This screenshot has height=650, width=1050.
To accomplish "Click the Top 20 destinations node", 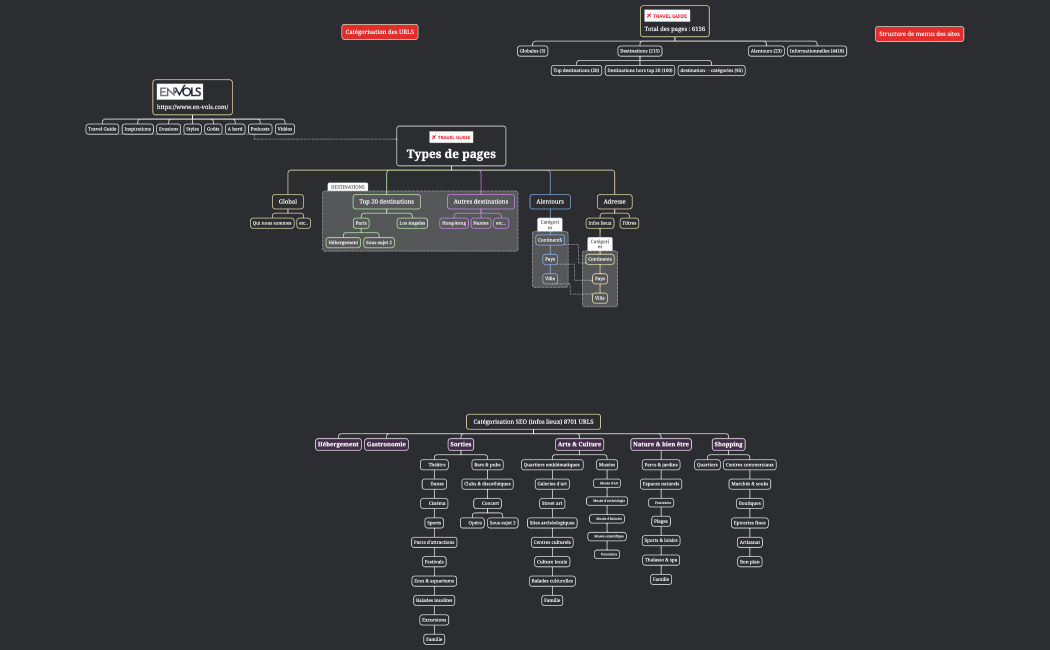I will [386, 202].
